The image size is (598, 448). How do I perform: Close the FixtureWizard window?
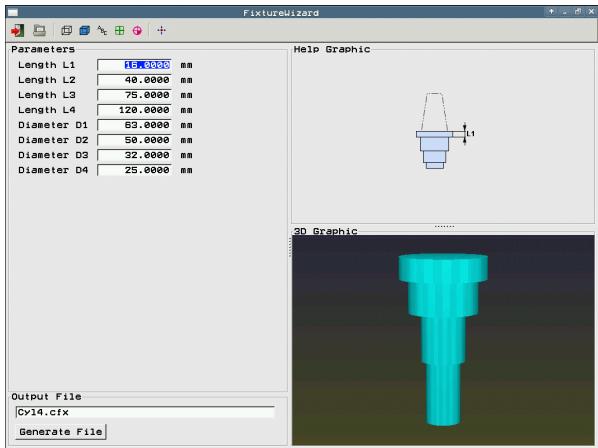coord(591,12)
